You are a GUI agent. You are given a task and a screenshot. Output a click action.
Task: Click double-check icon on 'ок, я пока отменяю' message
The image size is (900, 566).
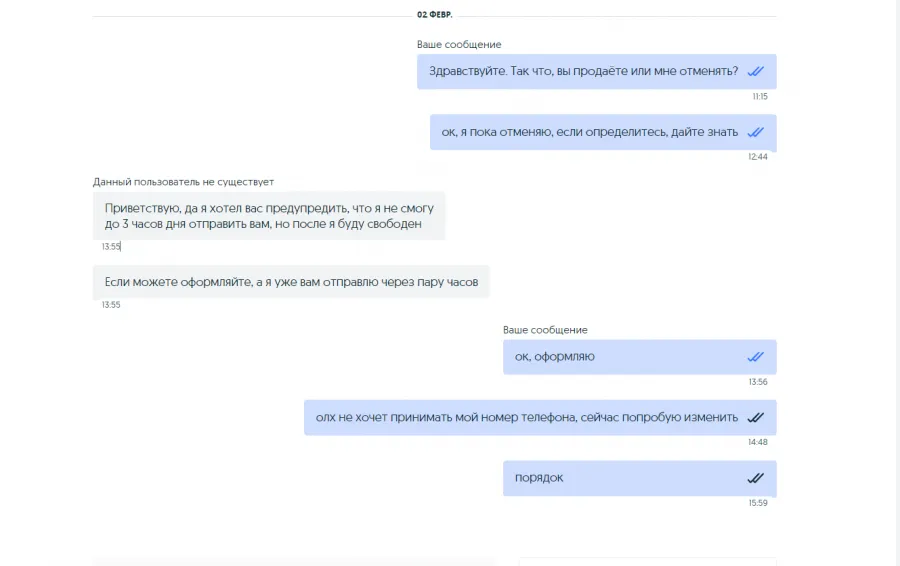point(755,132)
